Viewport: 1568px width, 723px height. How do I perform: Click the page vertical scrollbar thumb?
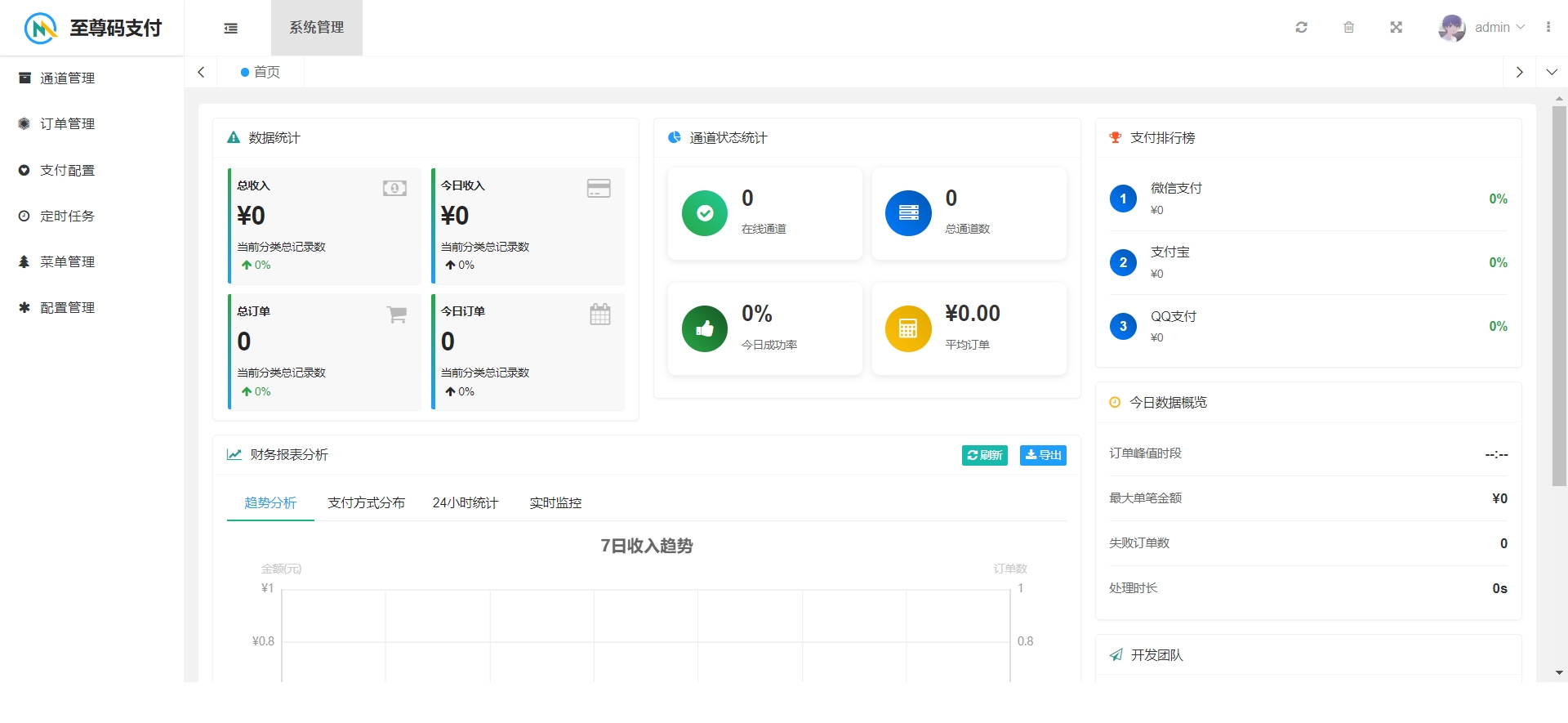[x=1559, y=294]
